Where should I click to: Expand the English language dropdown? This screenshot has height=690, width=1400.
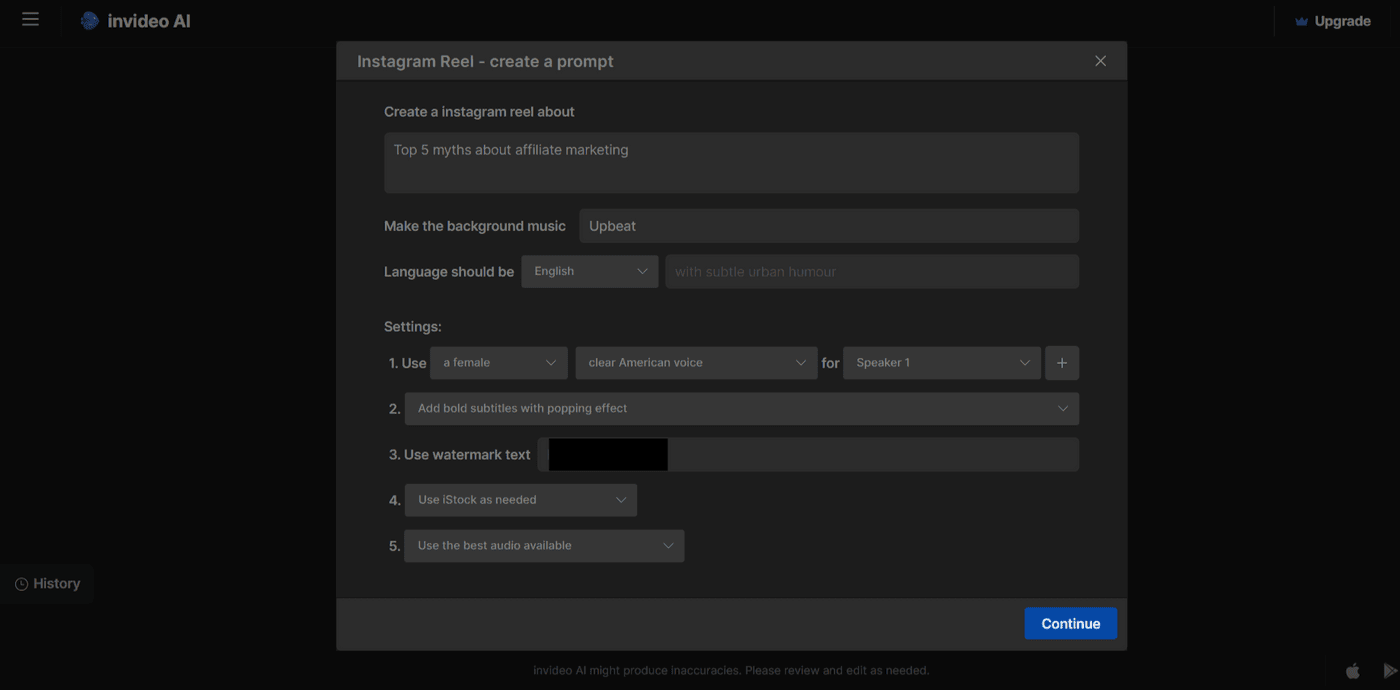click(590, 272)
